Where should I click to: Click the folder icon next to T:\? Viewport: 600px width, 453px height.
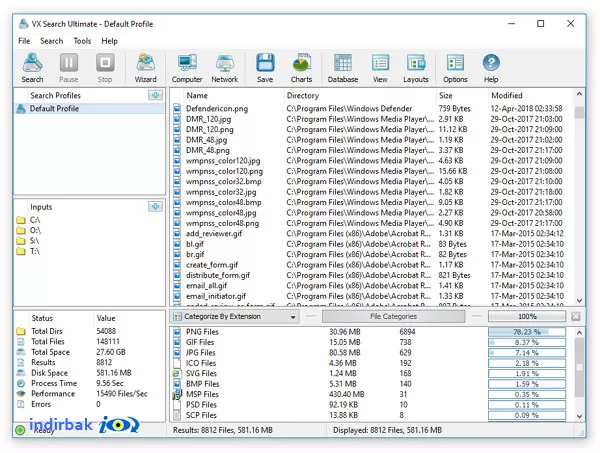point(21,251)
